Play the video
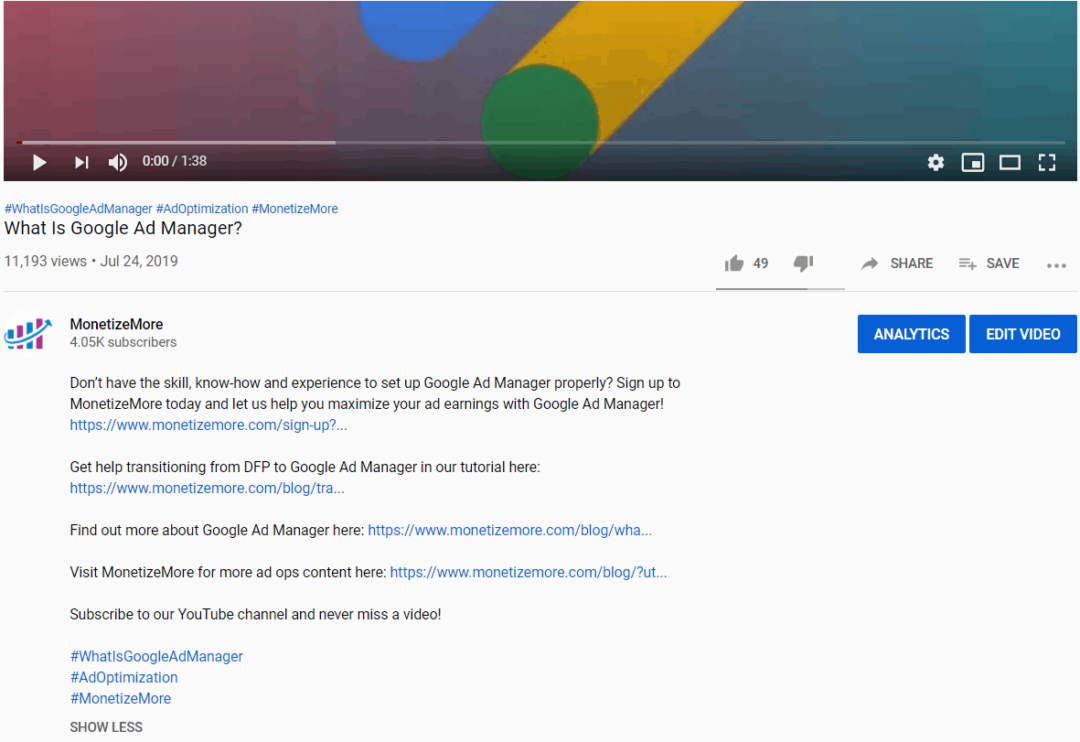 (x=38, y=161)
